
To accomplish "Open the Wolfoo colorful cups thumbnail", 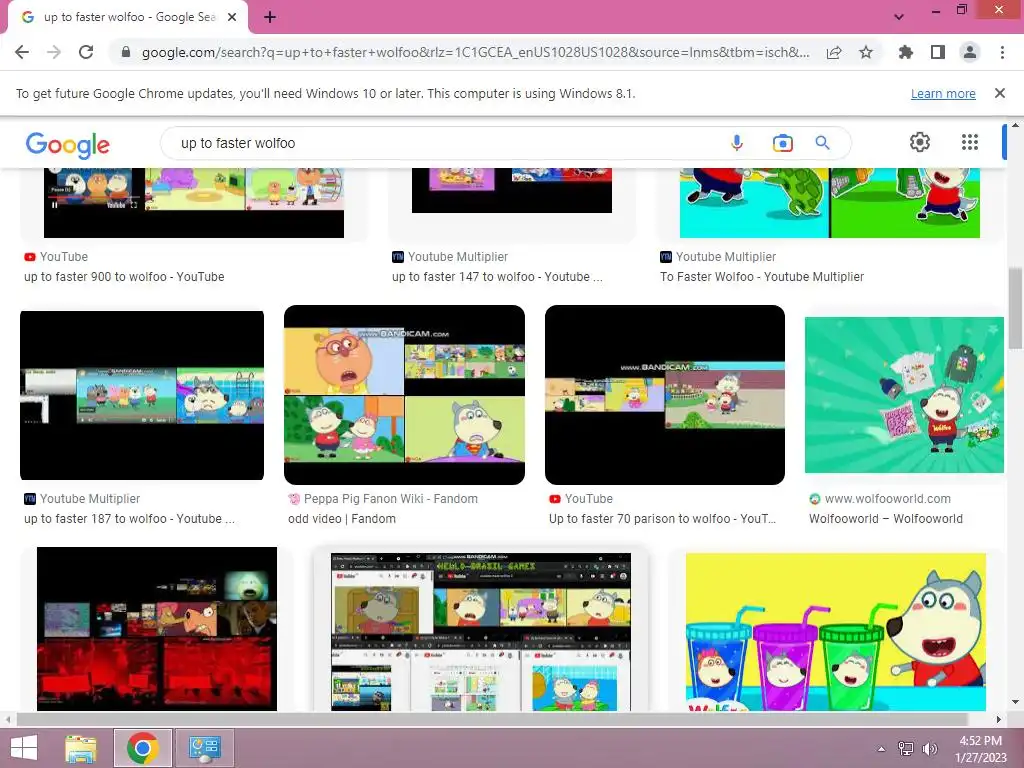I will click(x=835, y=632).
